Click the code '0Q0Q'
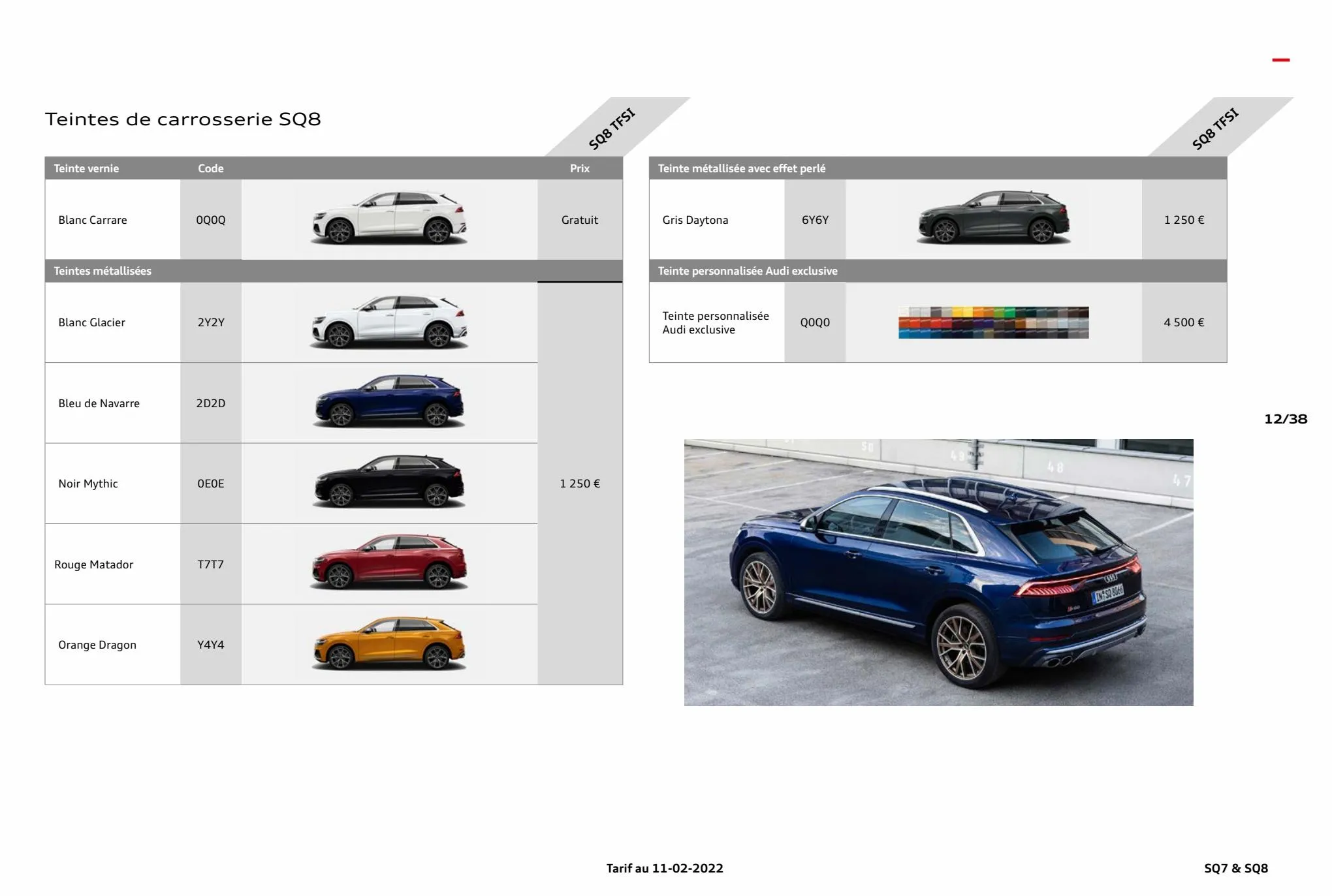Screen dimensions: 1332x896 [211, 220]
